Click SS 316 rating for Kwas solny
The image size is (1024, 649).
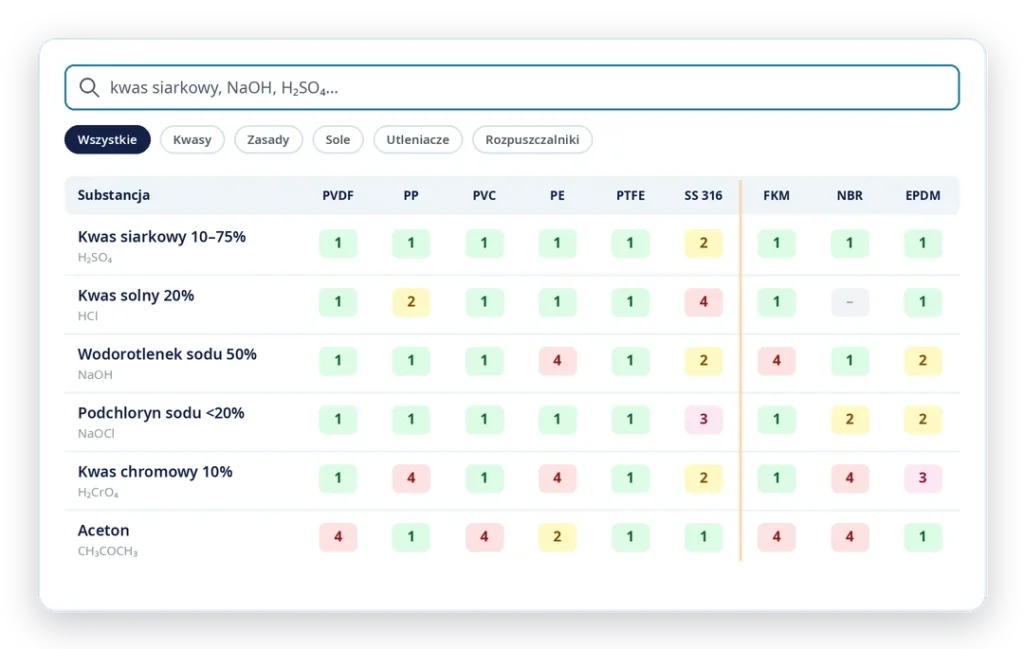(703, 302)
